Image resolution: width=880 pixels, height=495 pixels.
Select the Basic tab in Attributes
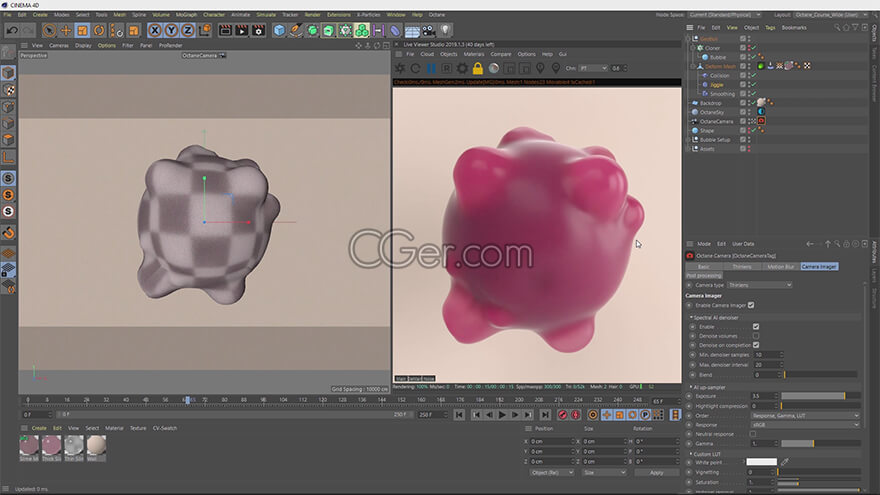704,267
